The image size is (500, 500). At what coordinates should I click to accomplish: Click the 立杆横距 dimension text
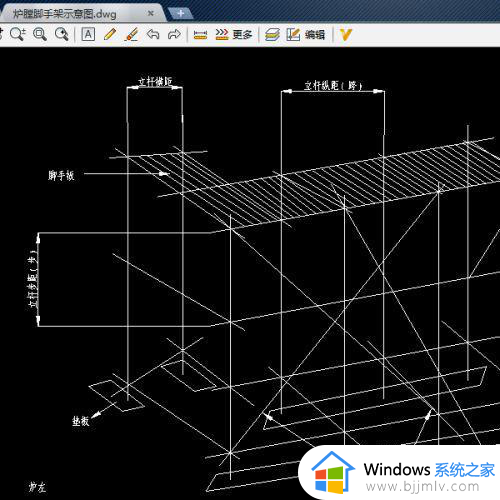click(x=155, y=81)
